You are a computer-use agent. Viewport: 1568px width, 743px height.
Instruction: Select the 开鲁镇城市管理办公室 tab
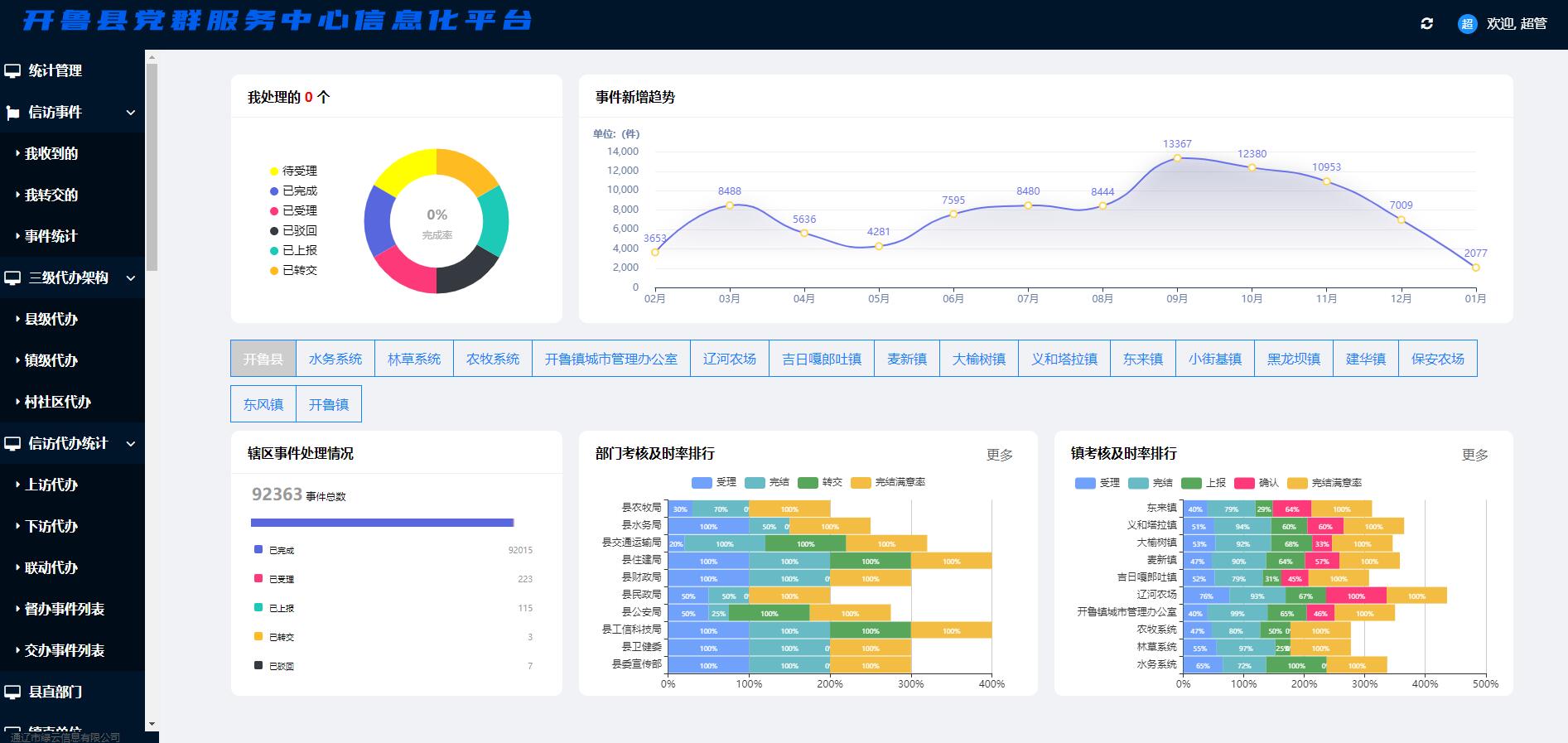click(x=611, y=359)
